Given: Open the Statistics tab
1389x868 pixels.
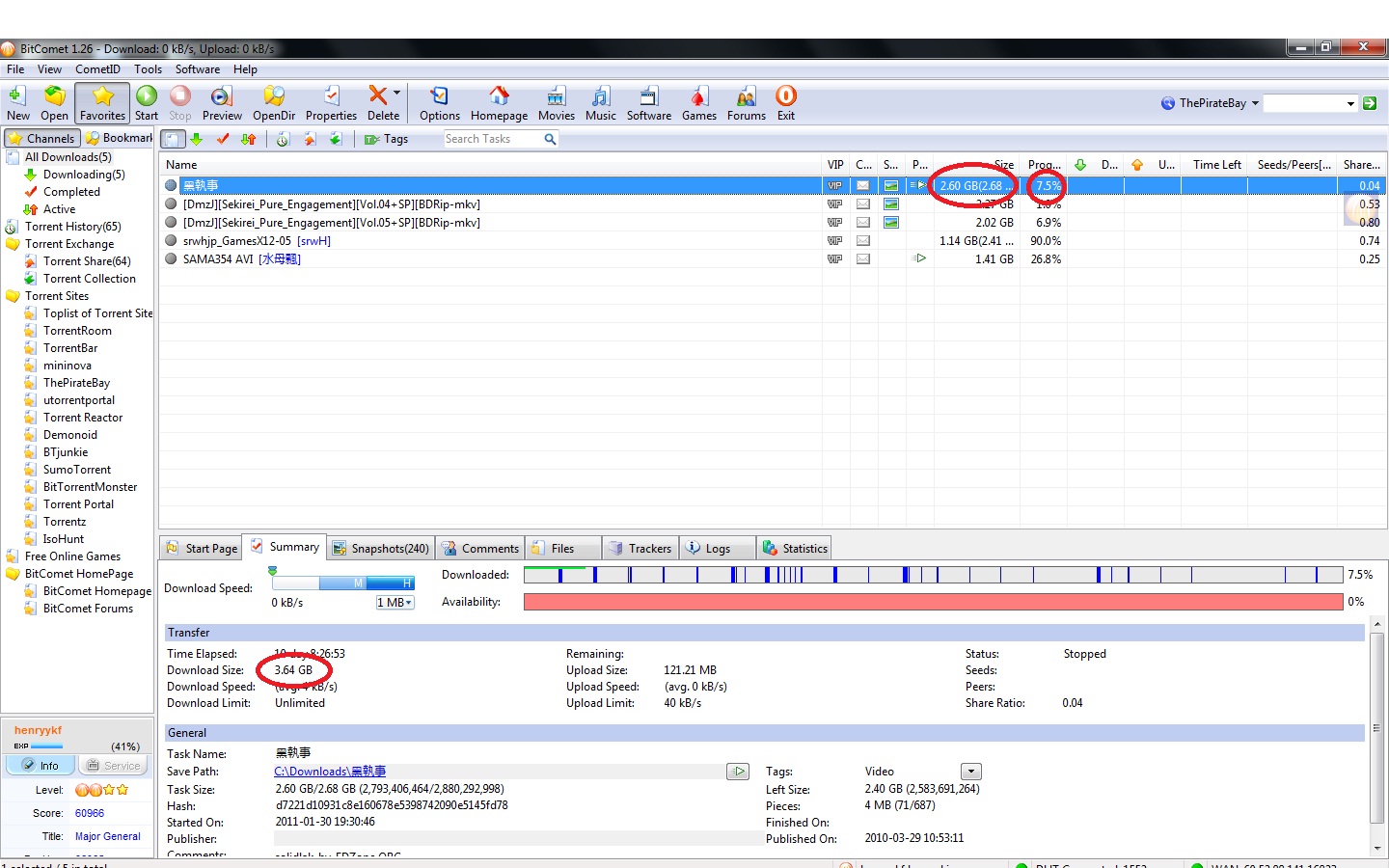Looking at the screenshot, I should (795, 549).
